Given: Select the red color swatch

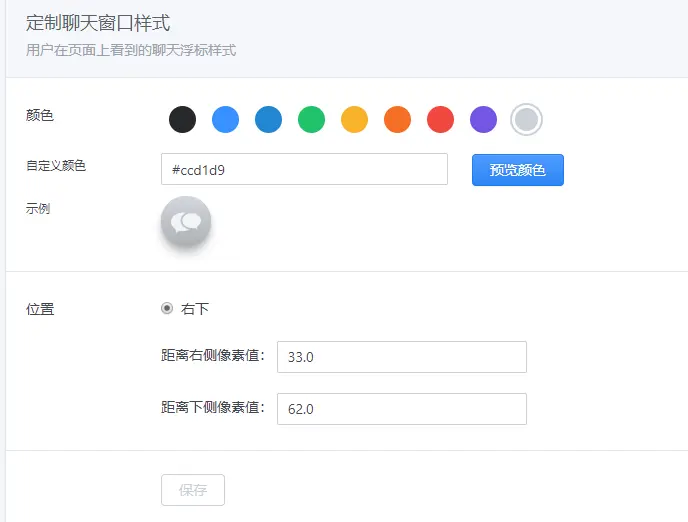Looking at the screenshot, I should (x=440, y=119).
